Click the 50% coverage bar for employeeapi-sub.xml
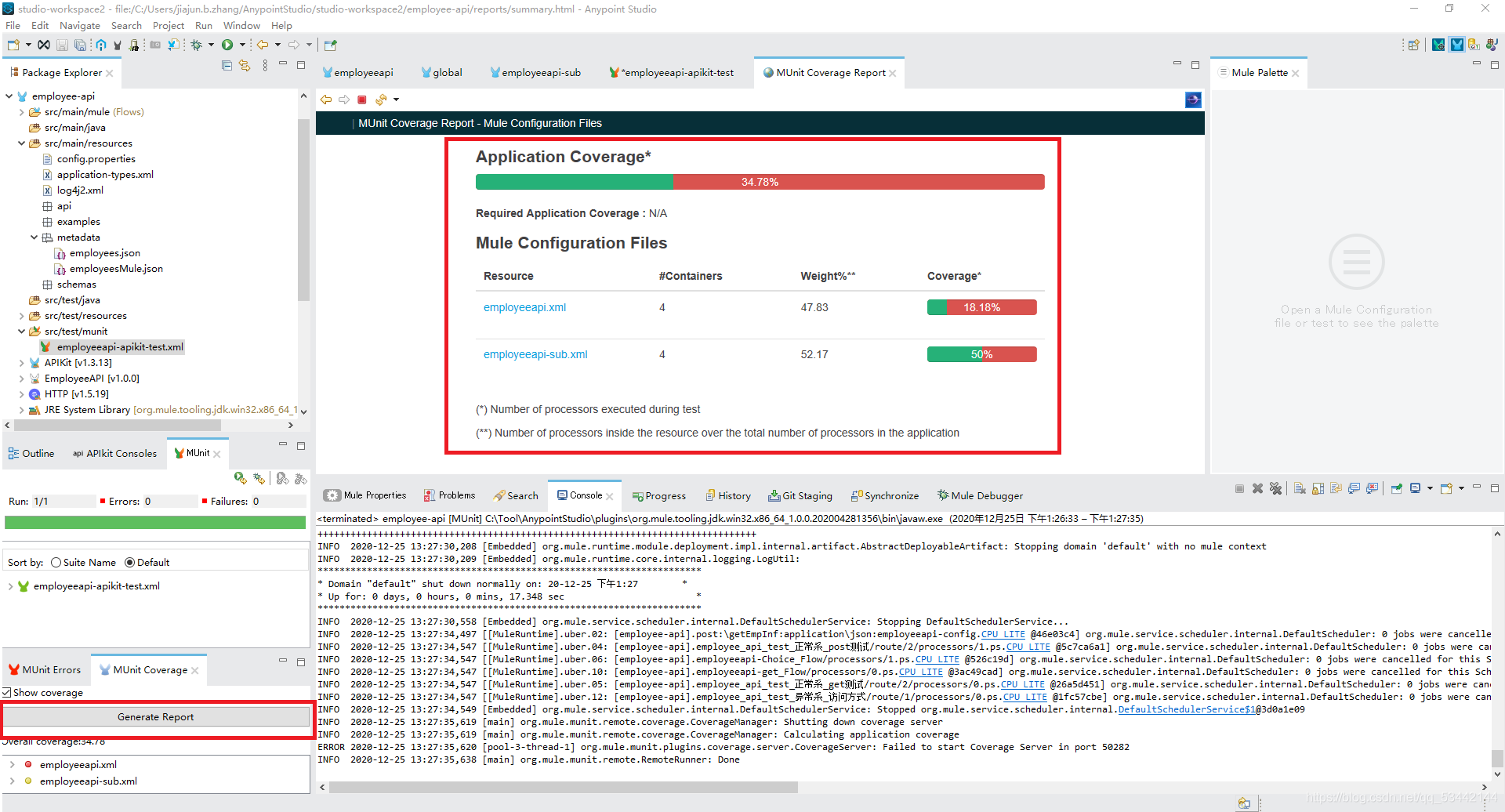 click(x=981, y=354)
